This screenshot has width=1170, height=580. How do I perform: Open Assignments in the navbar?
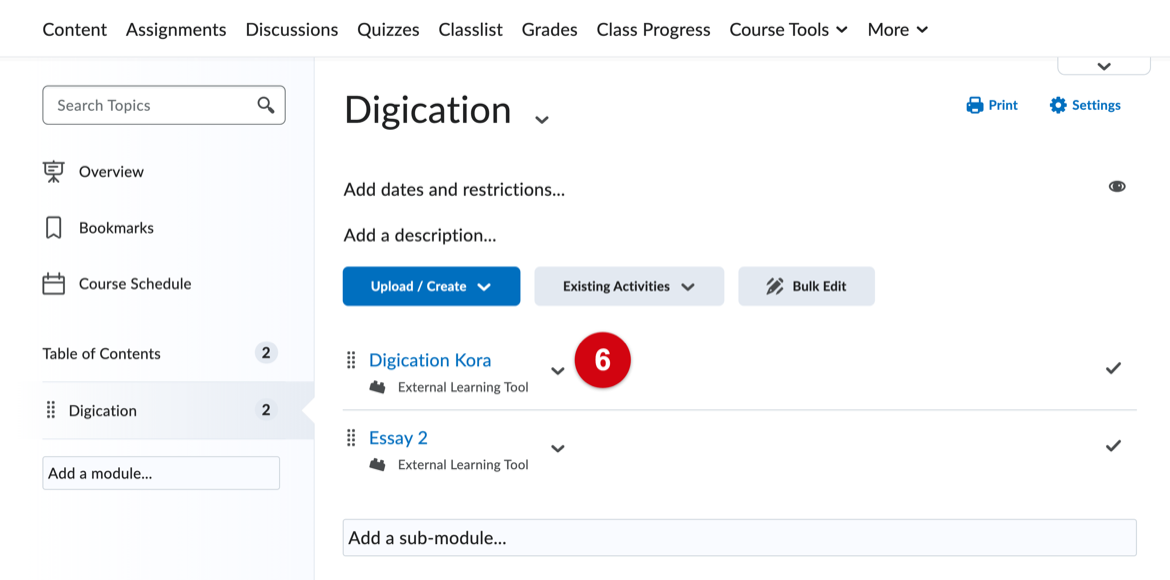[x=176, y=30]
